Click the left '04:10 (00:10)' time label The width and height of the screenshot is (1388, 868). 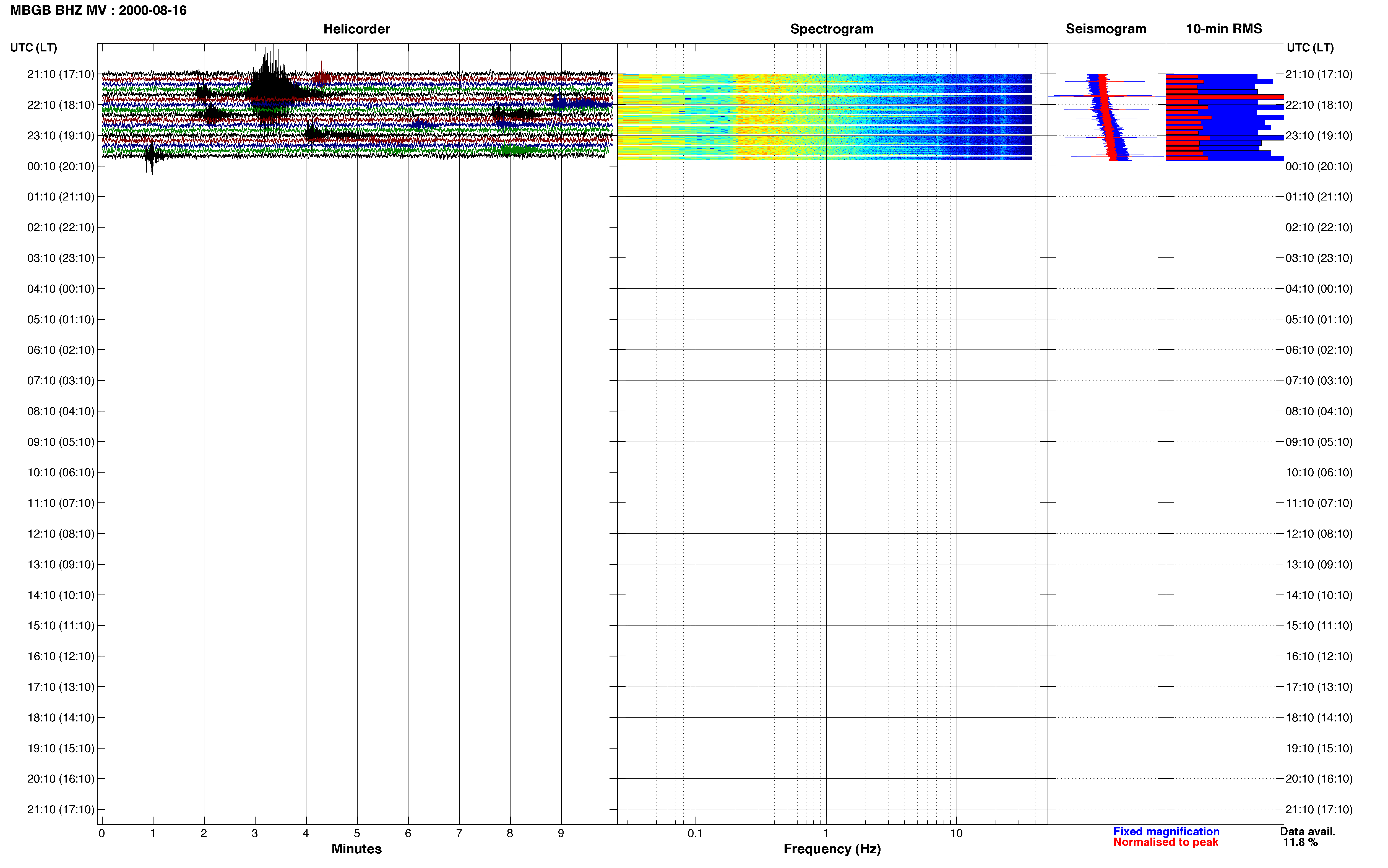point(60,288)
